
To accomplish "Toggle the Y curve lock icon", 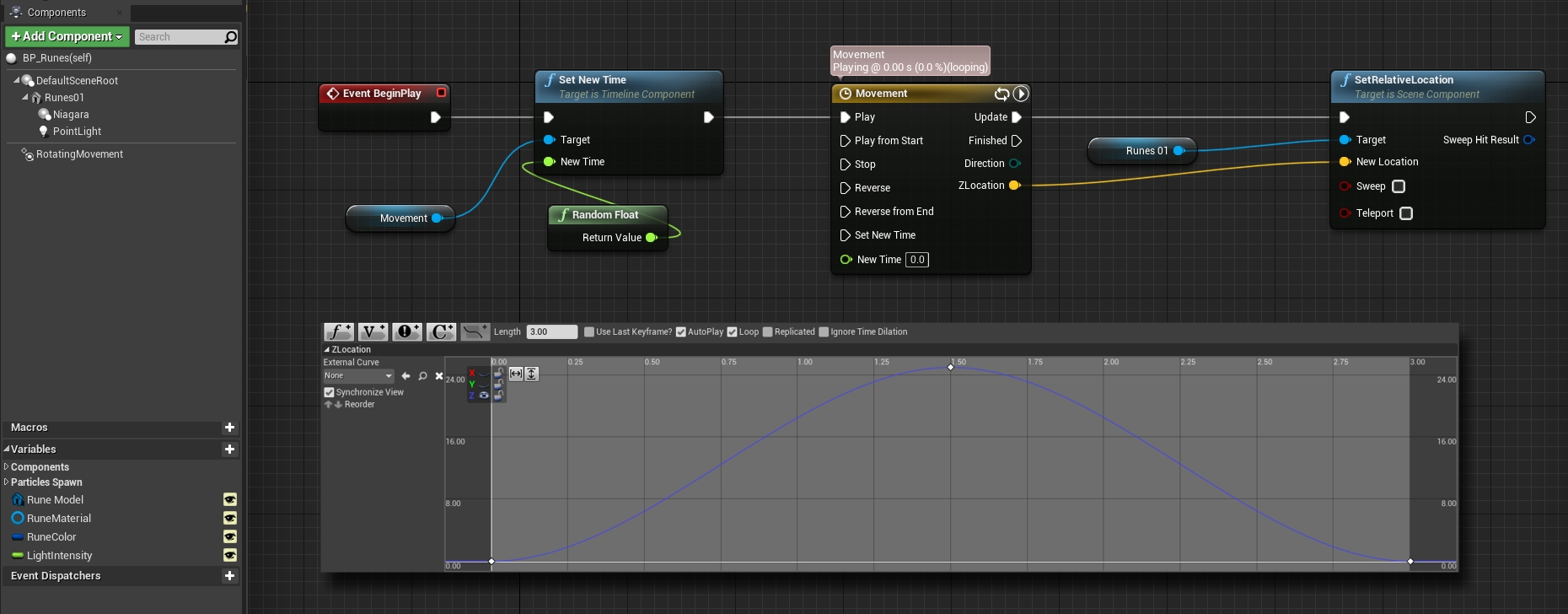I will point(498,384).
